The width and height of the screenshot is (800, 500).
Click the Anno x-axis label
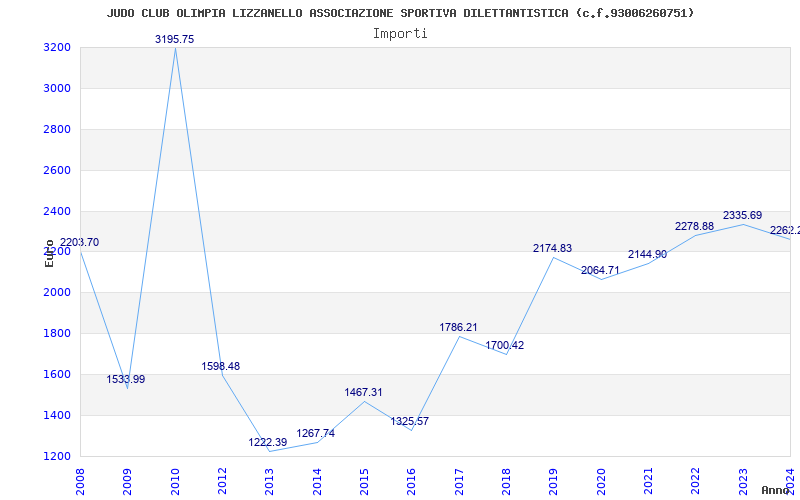pos(776,490)
